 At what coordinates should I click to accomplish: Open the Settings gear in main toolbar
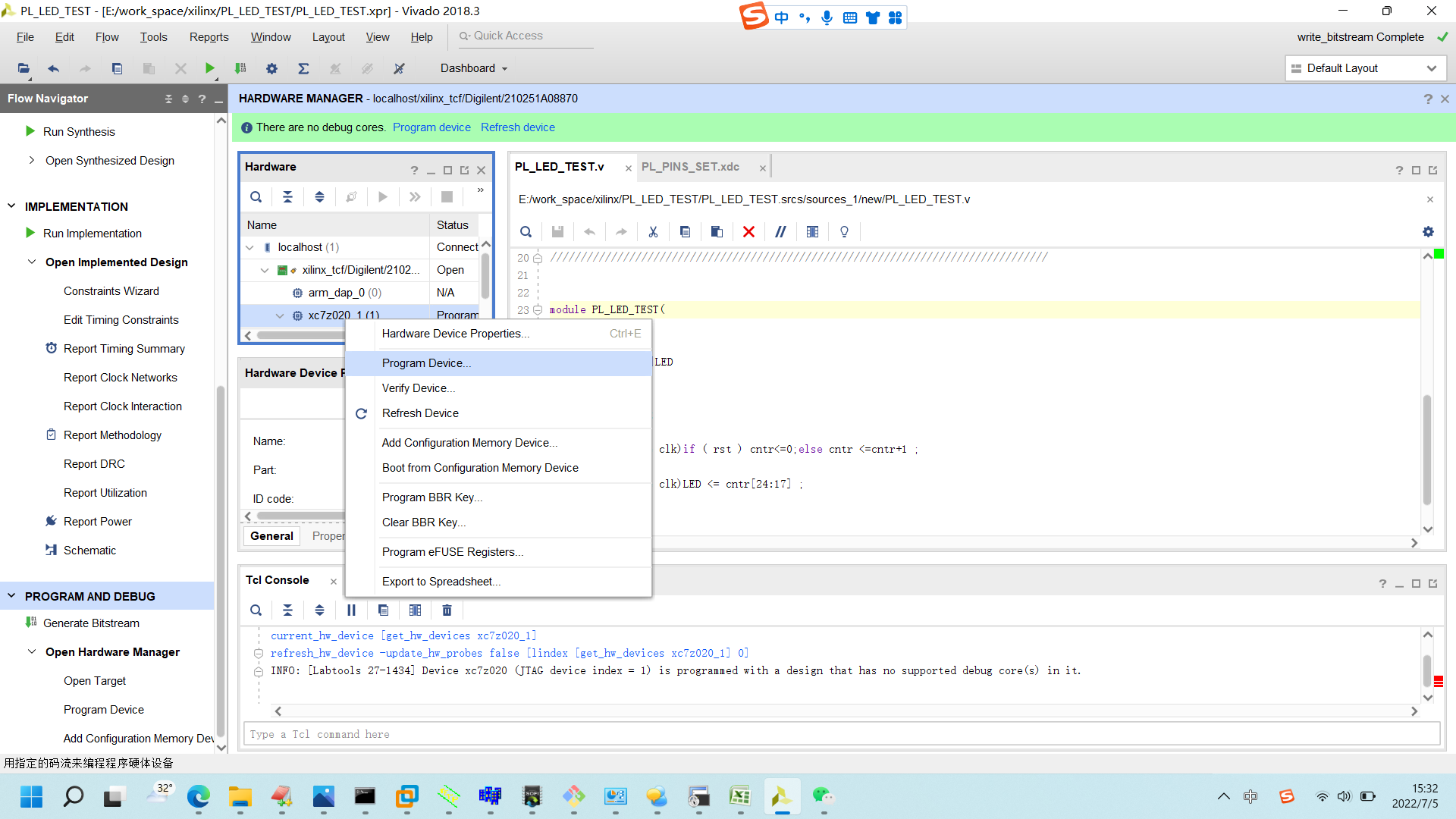(x=271, y=68)
